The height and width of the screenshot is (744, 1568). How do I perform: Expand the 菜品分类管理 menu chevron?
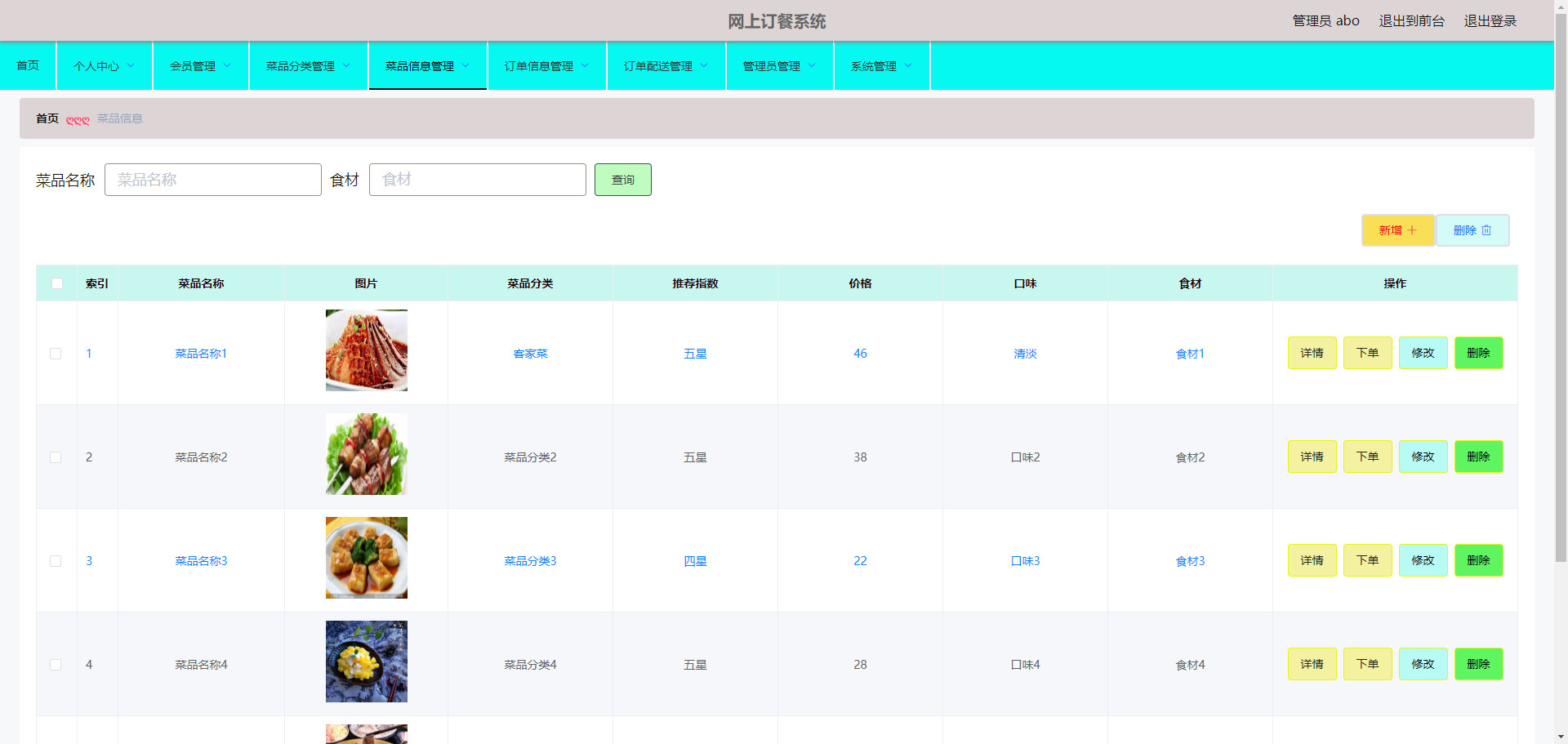pyautogui.click(x=346, y=66)
